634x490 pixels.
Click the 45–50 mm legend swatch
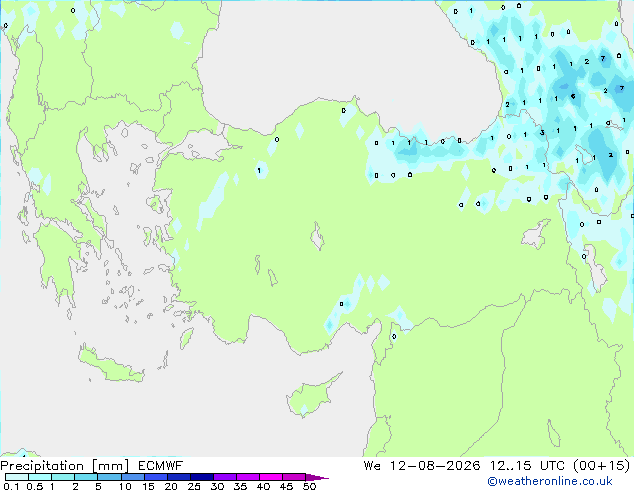294,477
